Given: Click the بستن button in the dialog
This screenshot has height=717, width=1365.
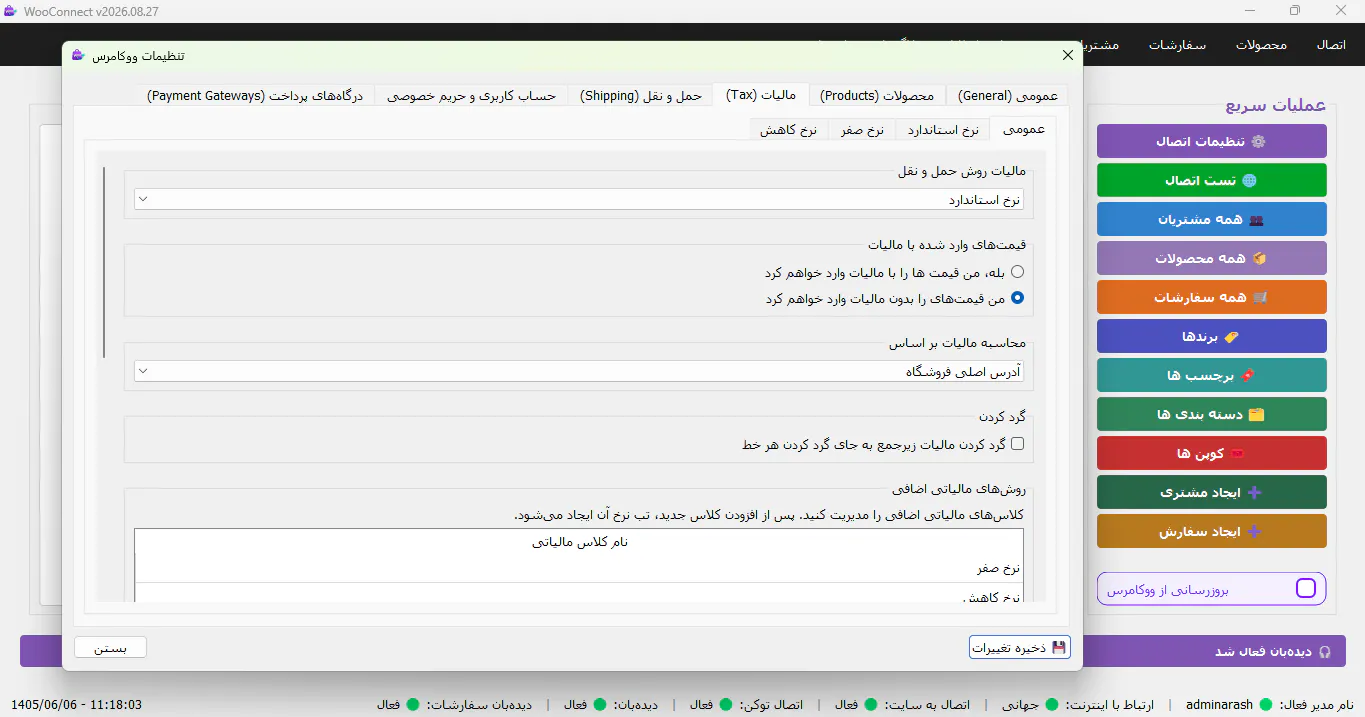Looking at the screenshot, I should tap(110, 647).
